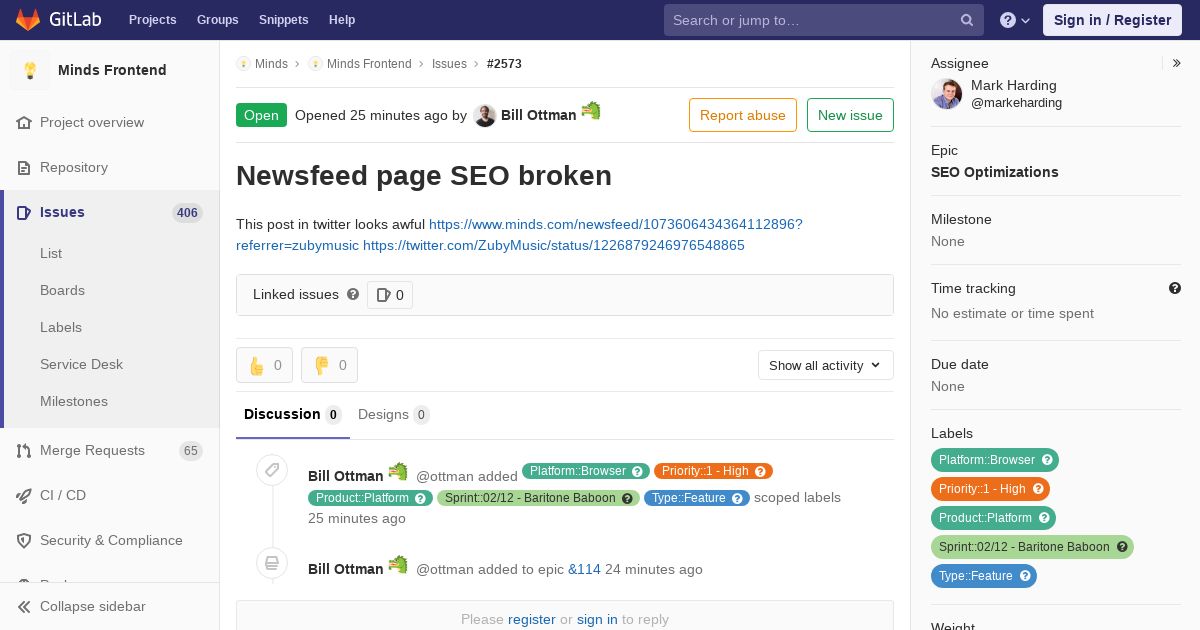
Task: Click help icon on sidebar Priority label
Action: pos(1038,489)
